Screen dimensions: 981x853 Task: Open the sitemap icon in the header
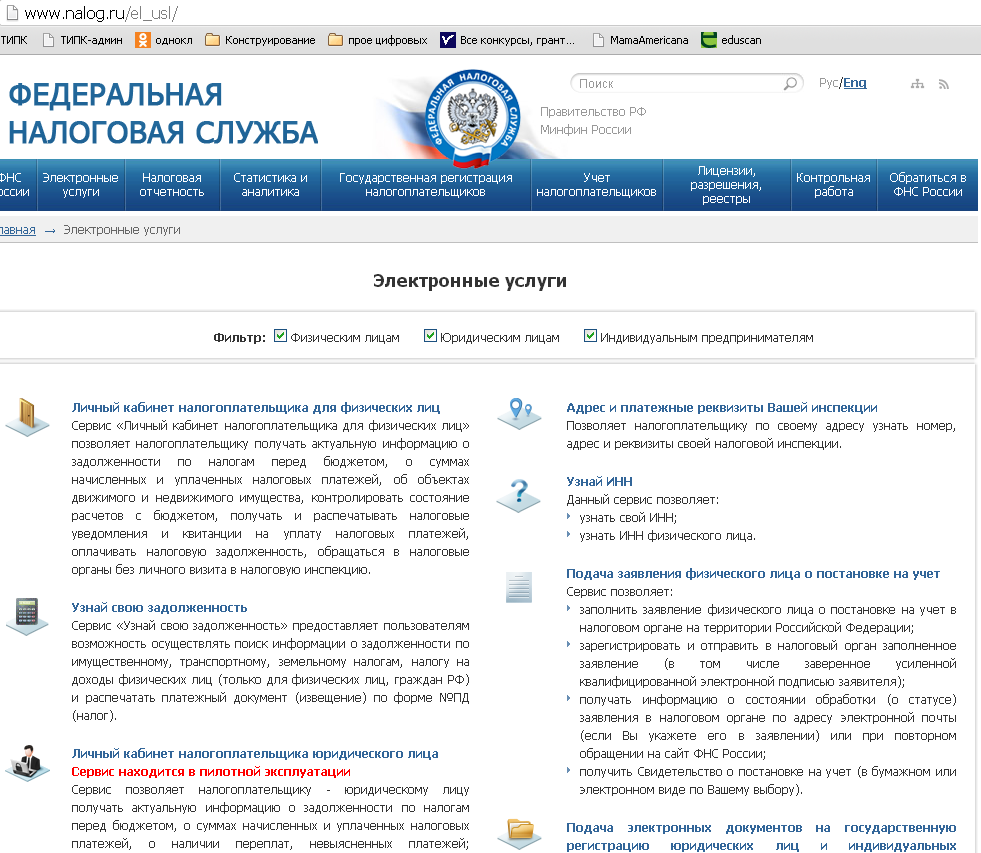pyautogui.click(x=917, y=84)
